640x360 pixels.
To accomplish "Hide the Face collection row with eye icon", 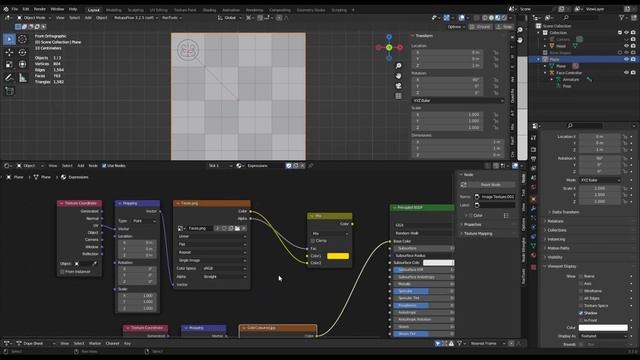I will point(626,59).
